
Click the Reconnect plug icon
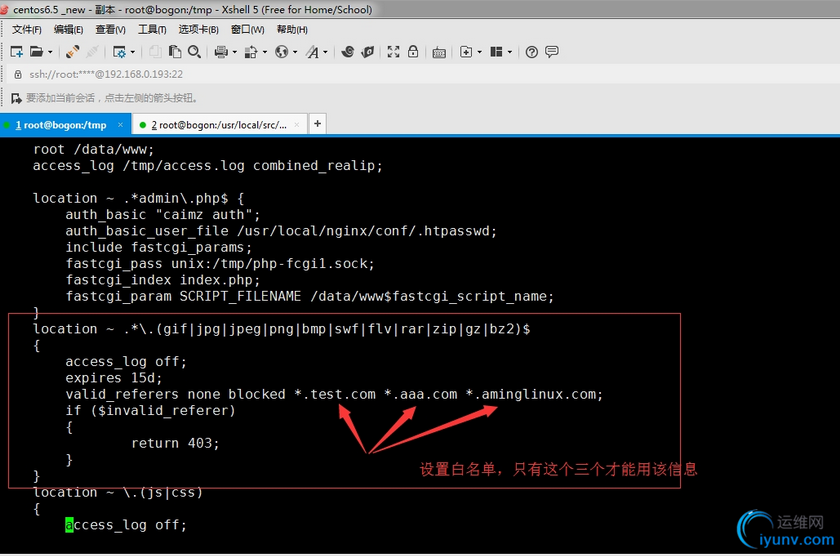click(x=72, y=52)
